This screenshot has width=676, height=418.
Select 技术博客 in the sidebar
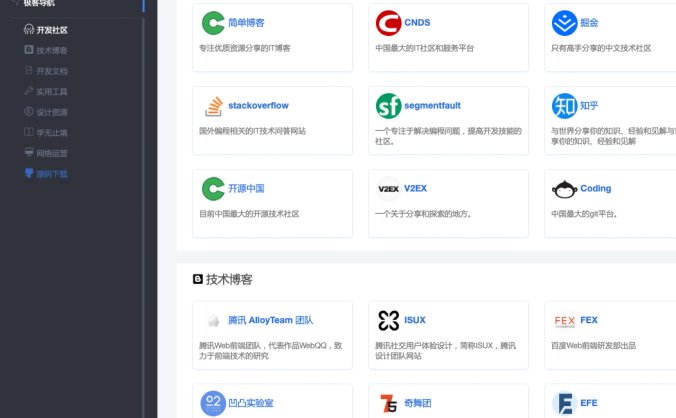[x=46, y=50]
